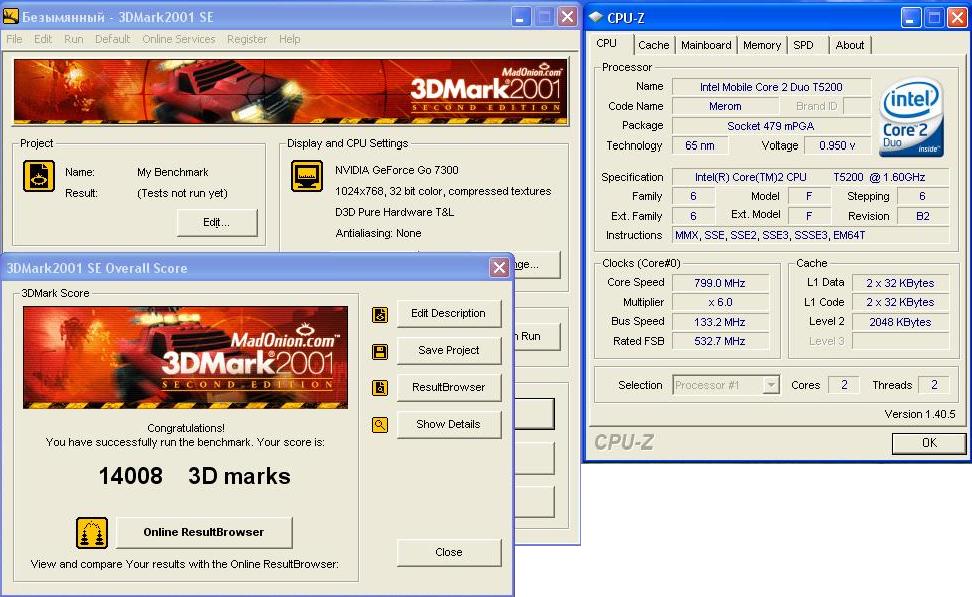Click the Close button in score dialog

tap(449, 552)
